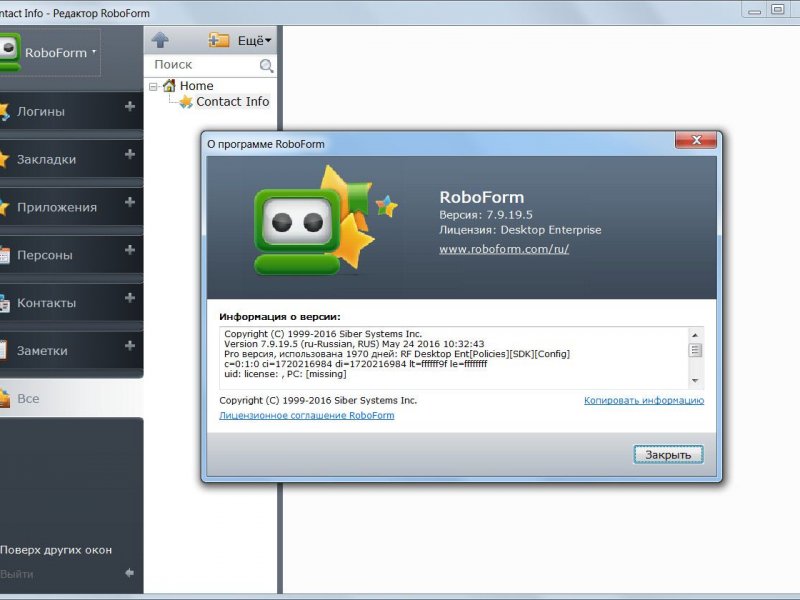Open the Ещё dropdown menu
This screenshot has height=600, width=800.
point(255,40)
